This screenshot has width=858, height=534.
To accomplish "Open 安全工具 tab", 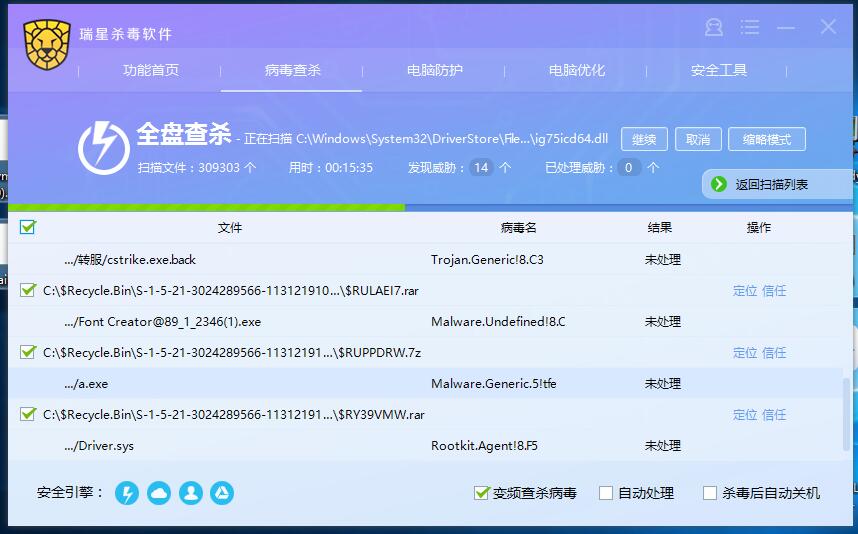I will point(718,70).
